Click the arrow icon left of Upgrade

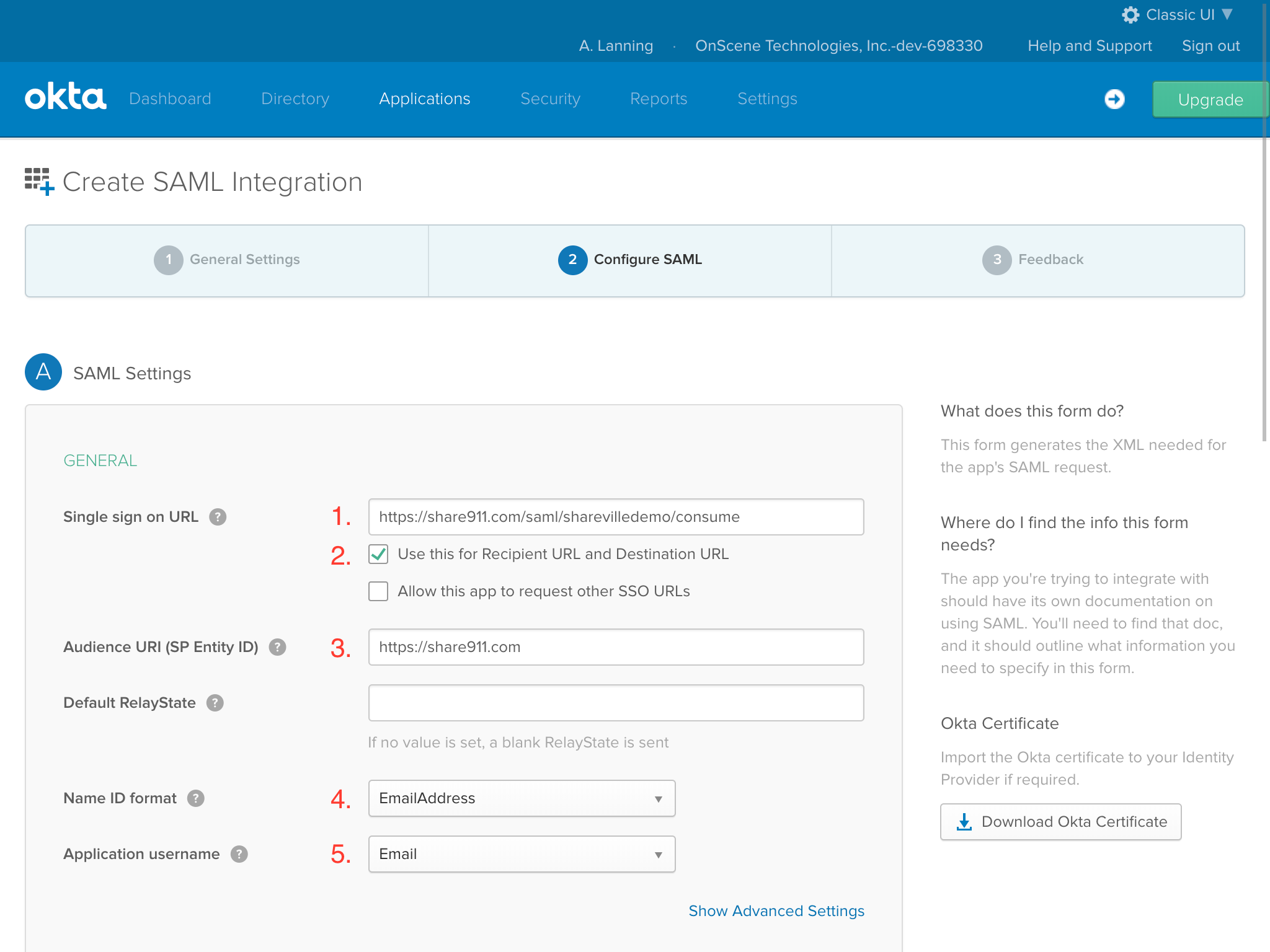(1114, 99)
